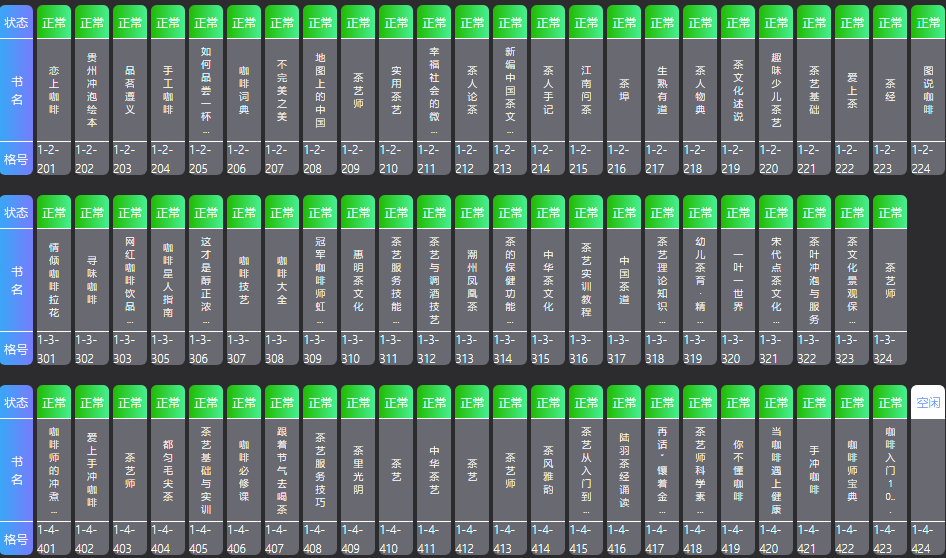
Task: Open the book 跟着节气去喝茶
Action: 282,470
